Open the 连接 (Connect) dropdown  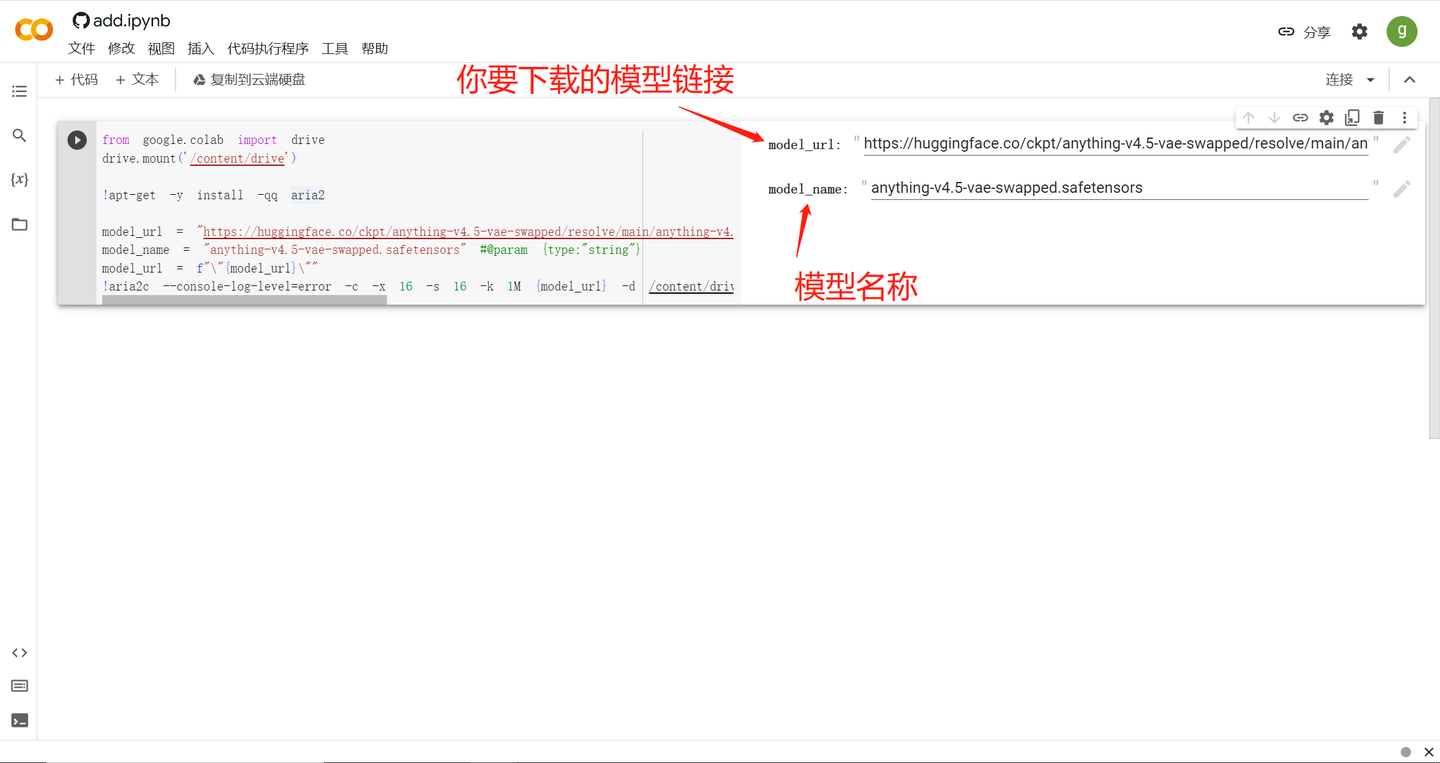tap(1348, 79)
